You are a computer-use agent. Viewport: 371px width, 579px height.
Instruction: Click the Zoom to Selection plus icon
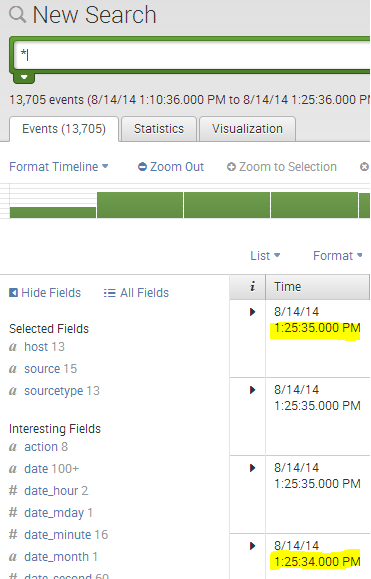point(231,167)
